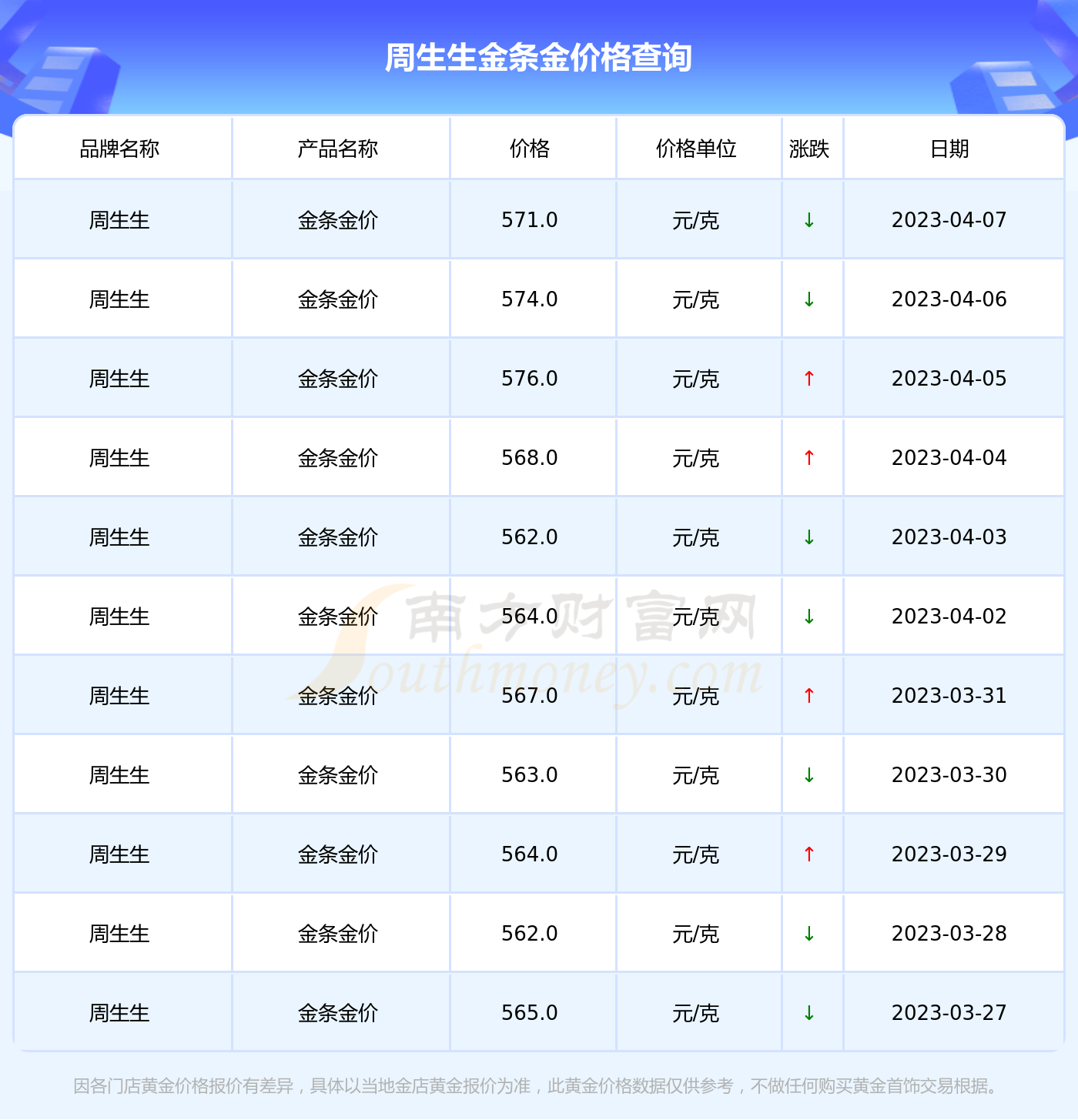
Task: Select price 562.0 in 2023-03-28 row
Action: [x=530, y=934]
